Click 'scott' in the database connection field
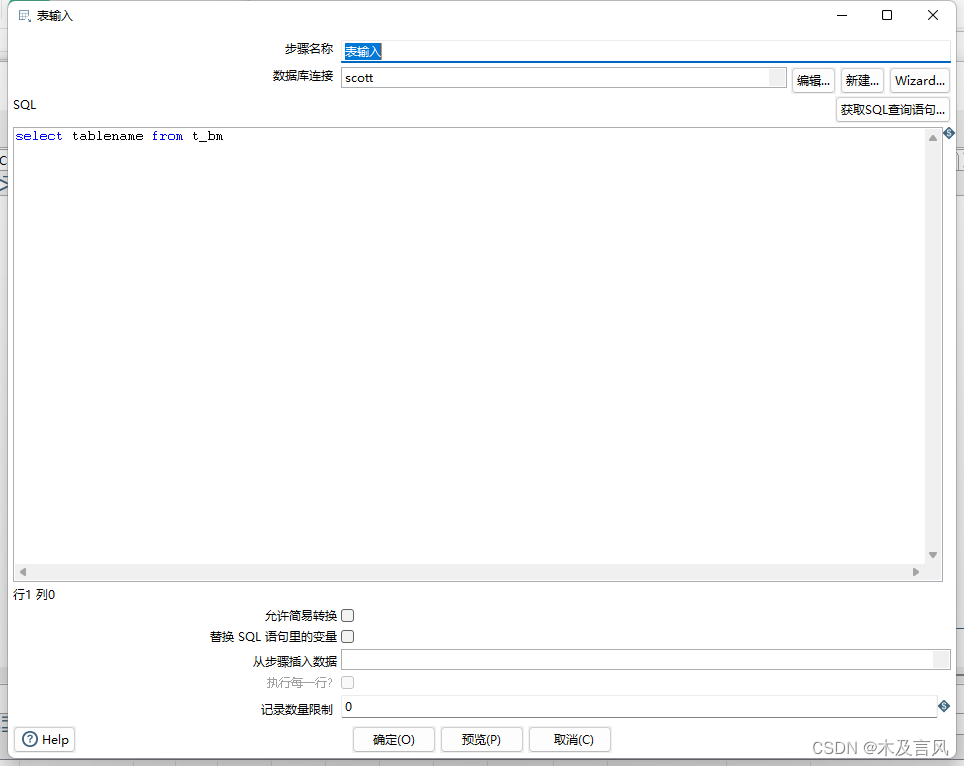Image resolution: width=964 pixels, height=766 pixels. click(359, 78)
